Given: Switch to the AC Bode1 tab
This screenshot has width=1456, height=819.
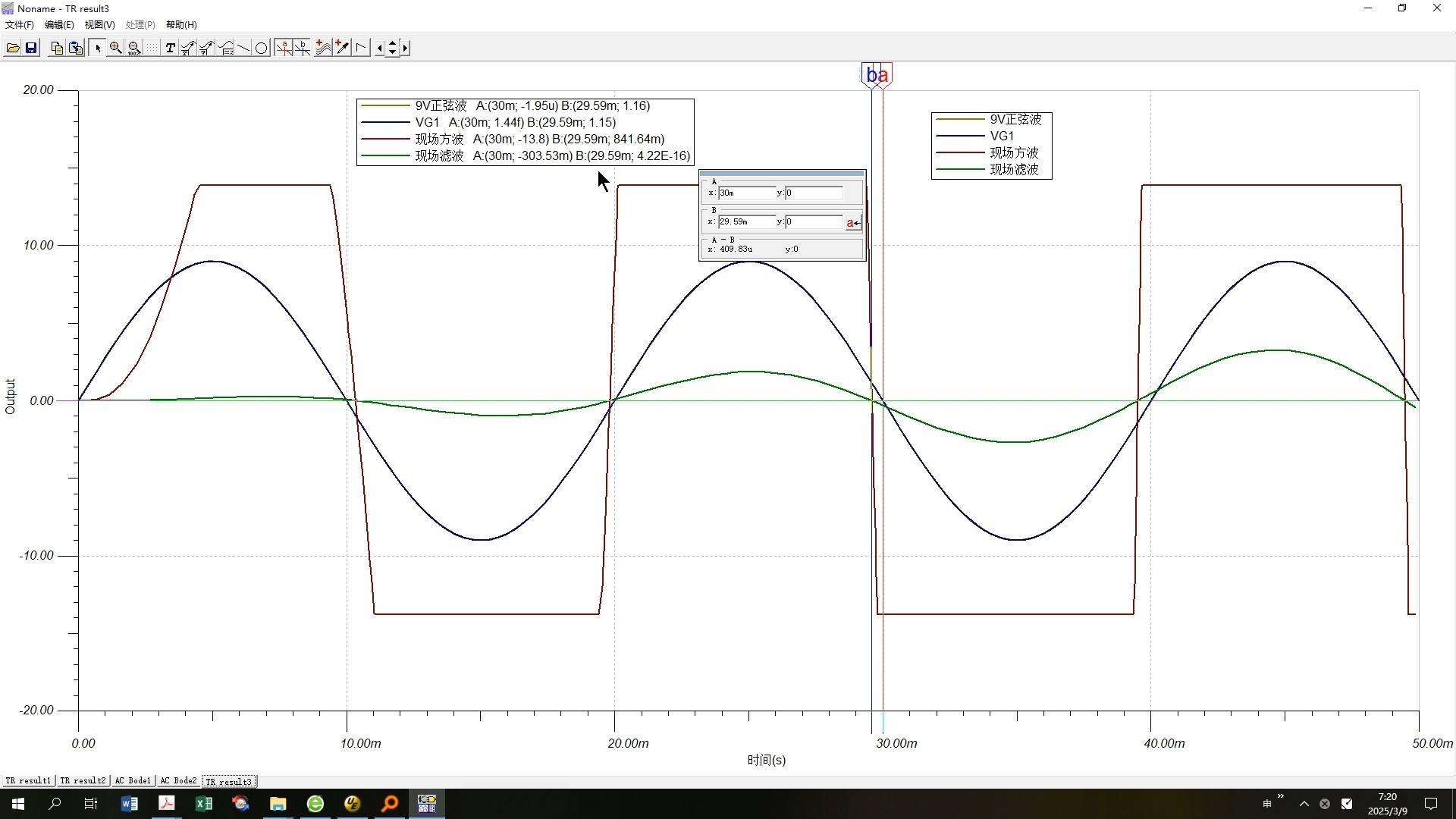Looking at the screenshot, I should click(133, 781).
